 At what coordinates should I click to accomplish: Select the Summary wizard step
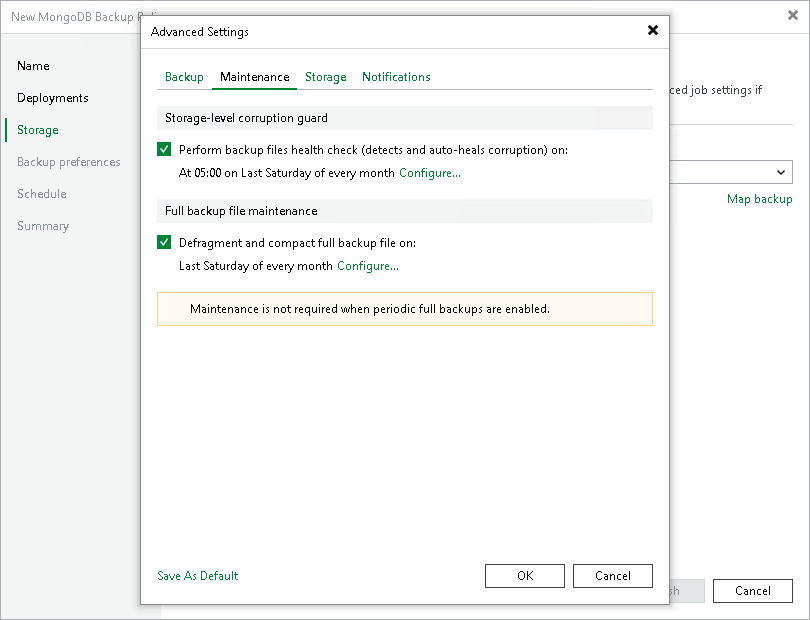[43, 226]
